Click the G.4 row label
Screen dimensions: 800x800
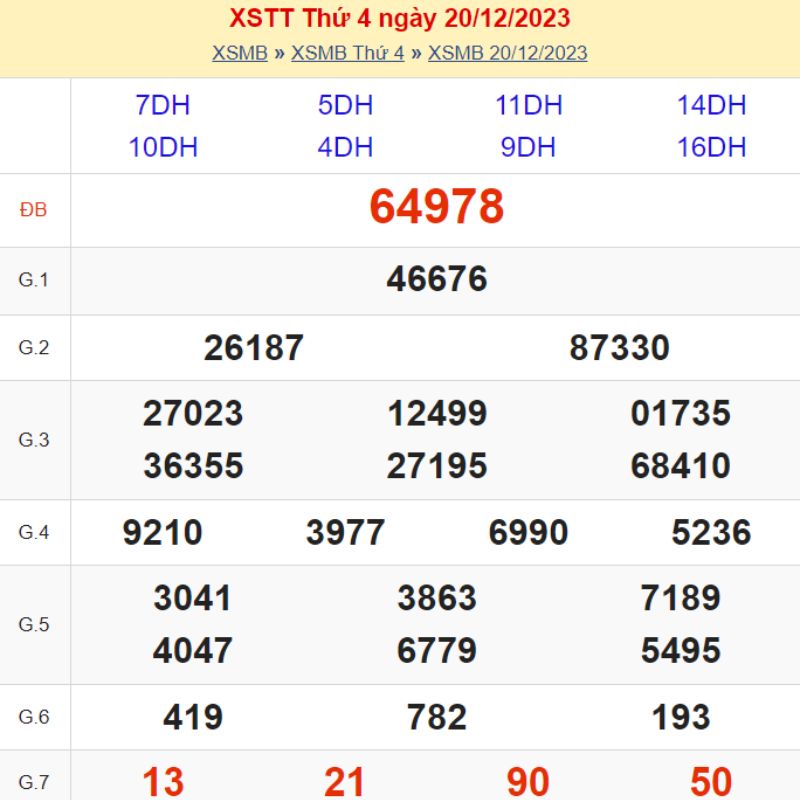click(x=34, y=533)
